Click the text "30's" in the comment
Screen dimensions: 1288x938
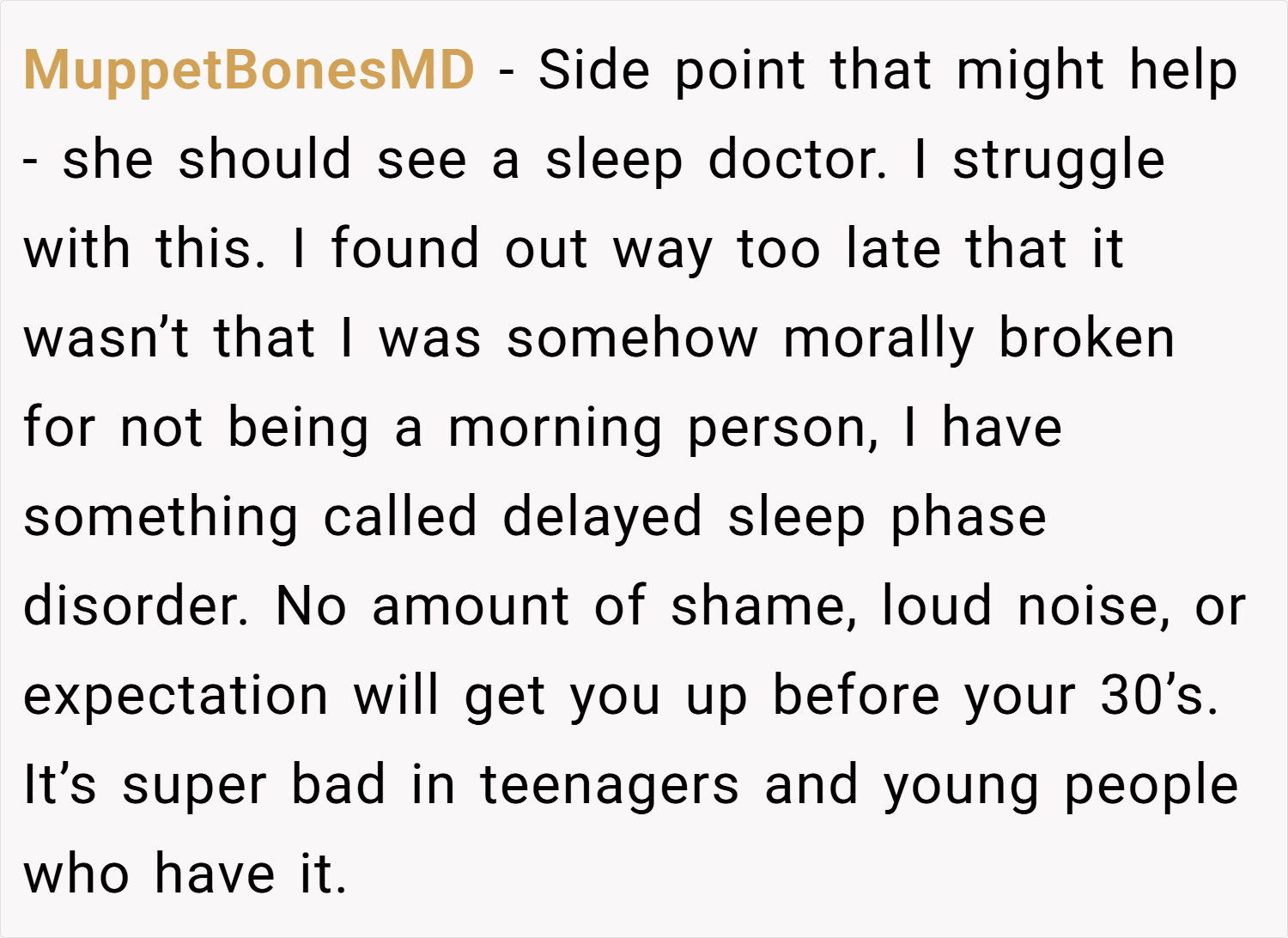[x=1158, y=694]
